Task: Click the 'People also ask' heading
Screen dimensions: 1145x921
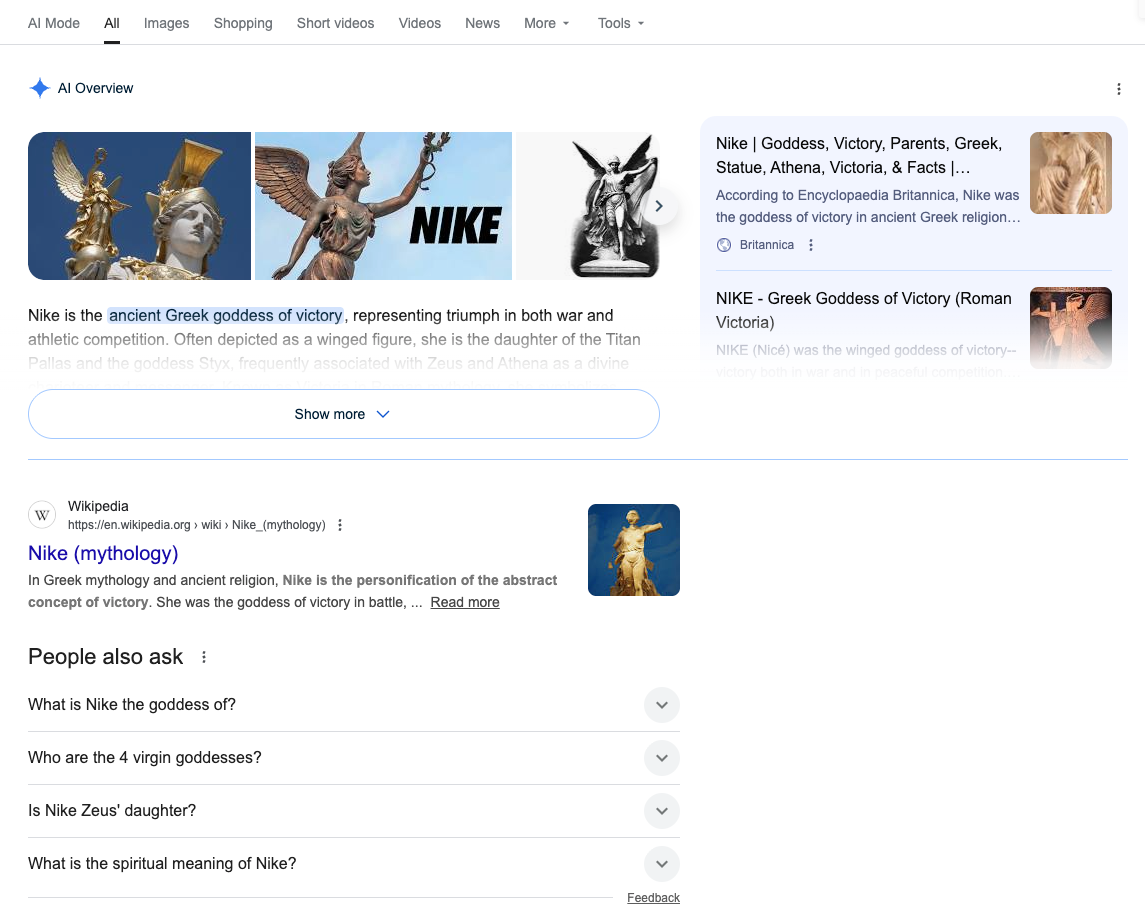Action: click(x=105, y=657)
